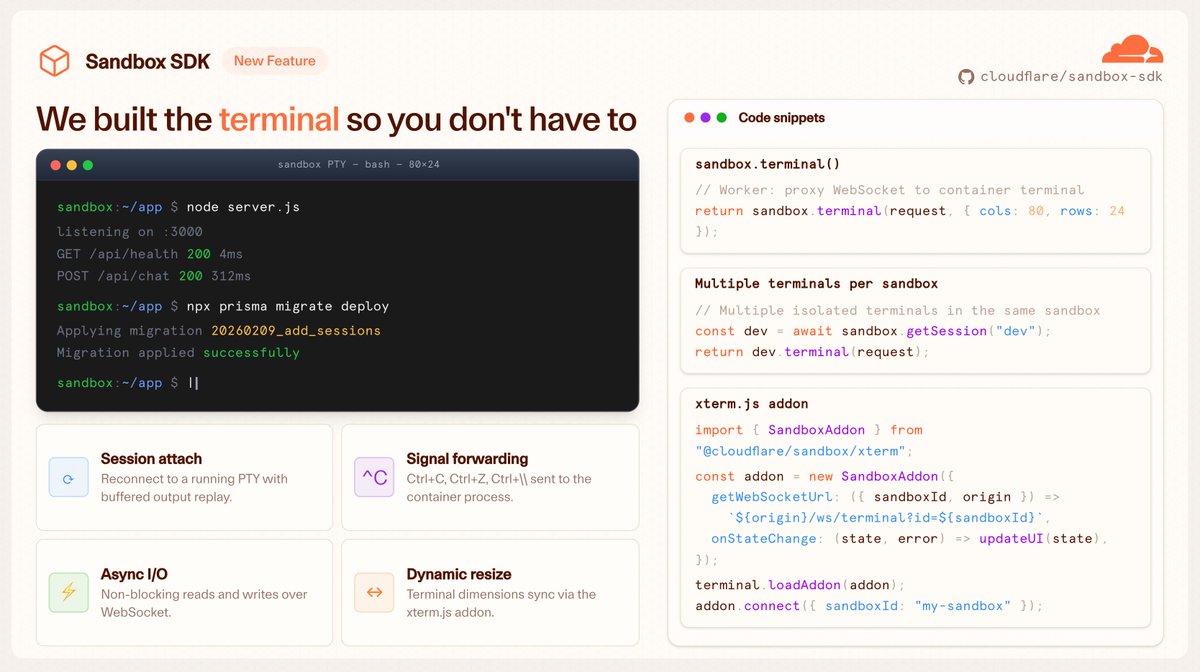Click purple dot in Code snippets header
Viewport: 1200px width, 672px height.
tap(705, 118)
